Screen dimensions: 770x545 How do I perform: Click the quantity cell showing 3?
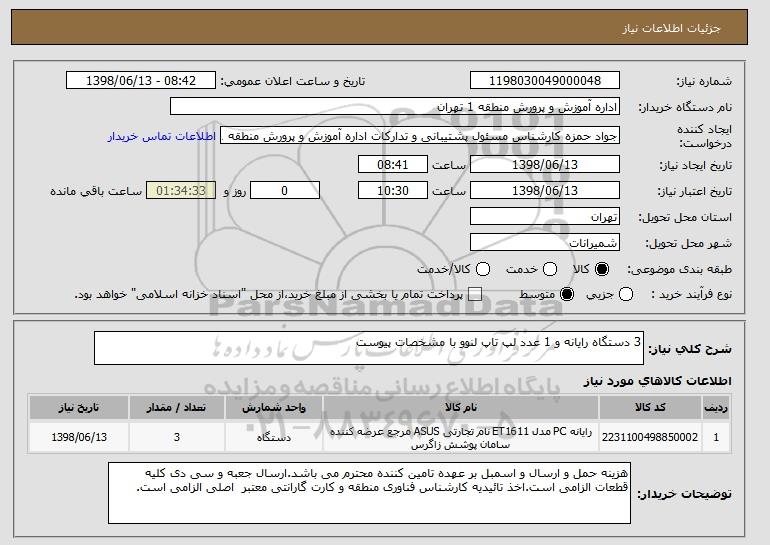point(177,437)
